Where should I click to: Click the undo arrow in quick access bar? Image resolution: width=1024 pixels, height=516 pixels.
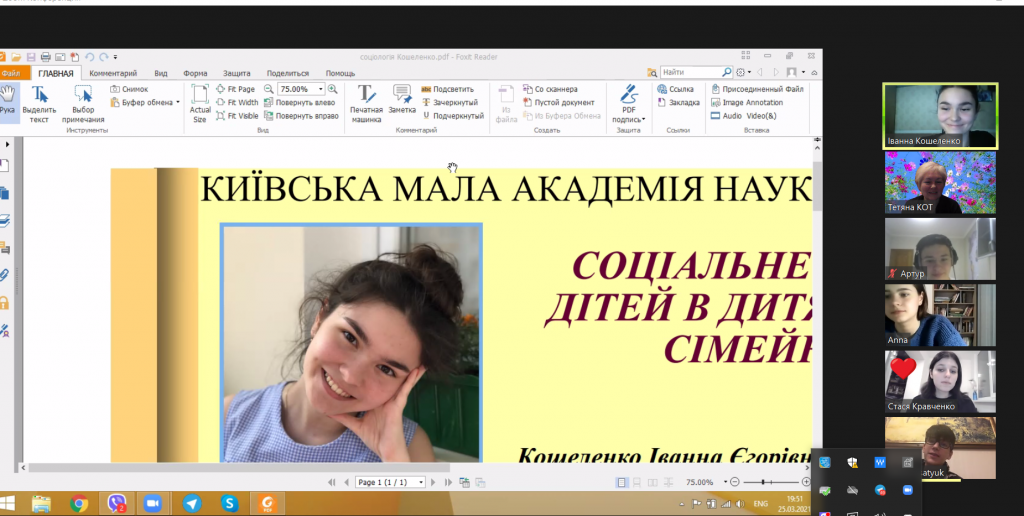click(x=90, y=57)
